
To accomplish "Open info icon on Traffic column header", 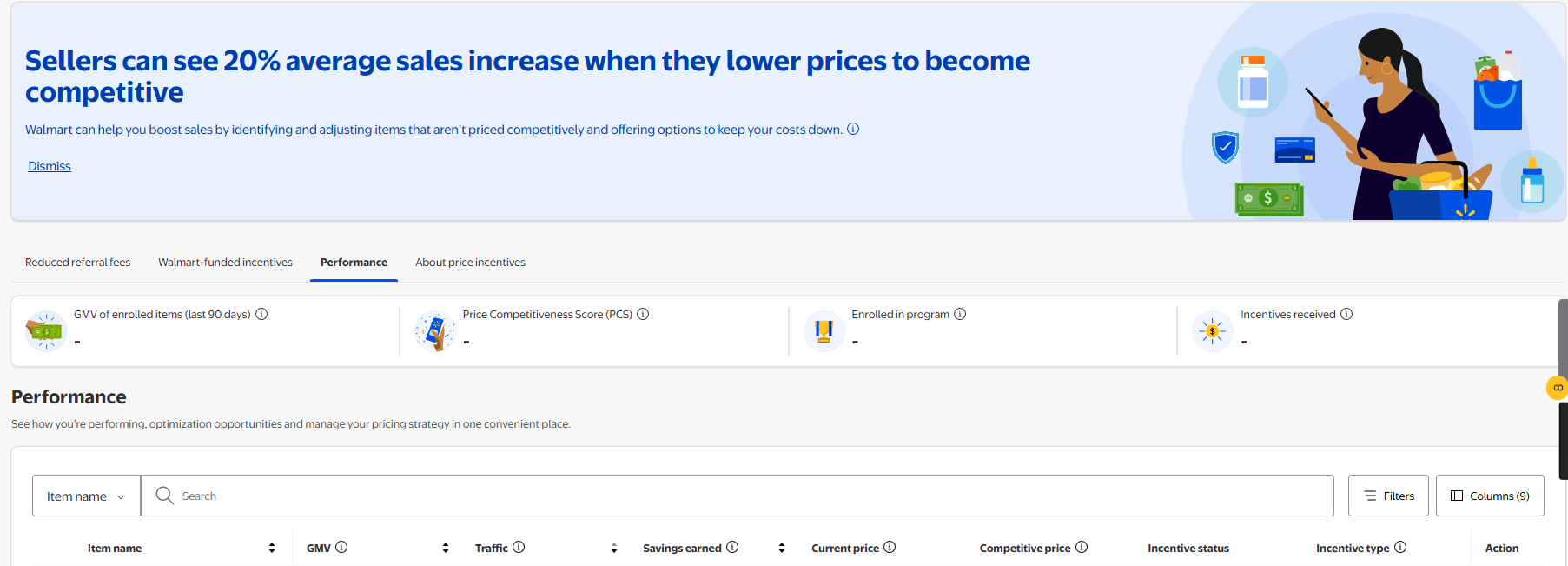I will point(519,547).
